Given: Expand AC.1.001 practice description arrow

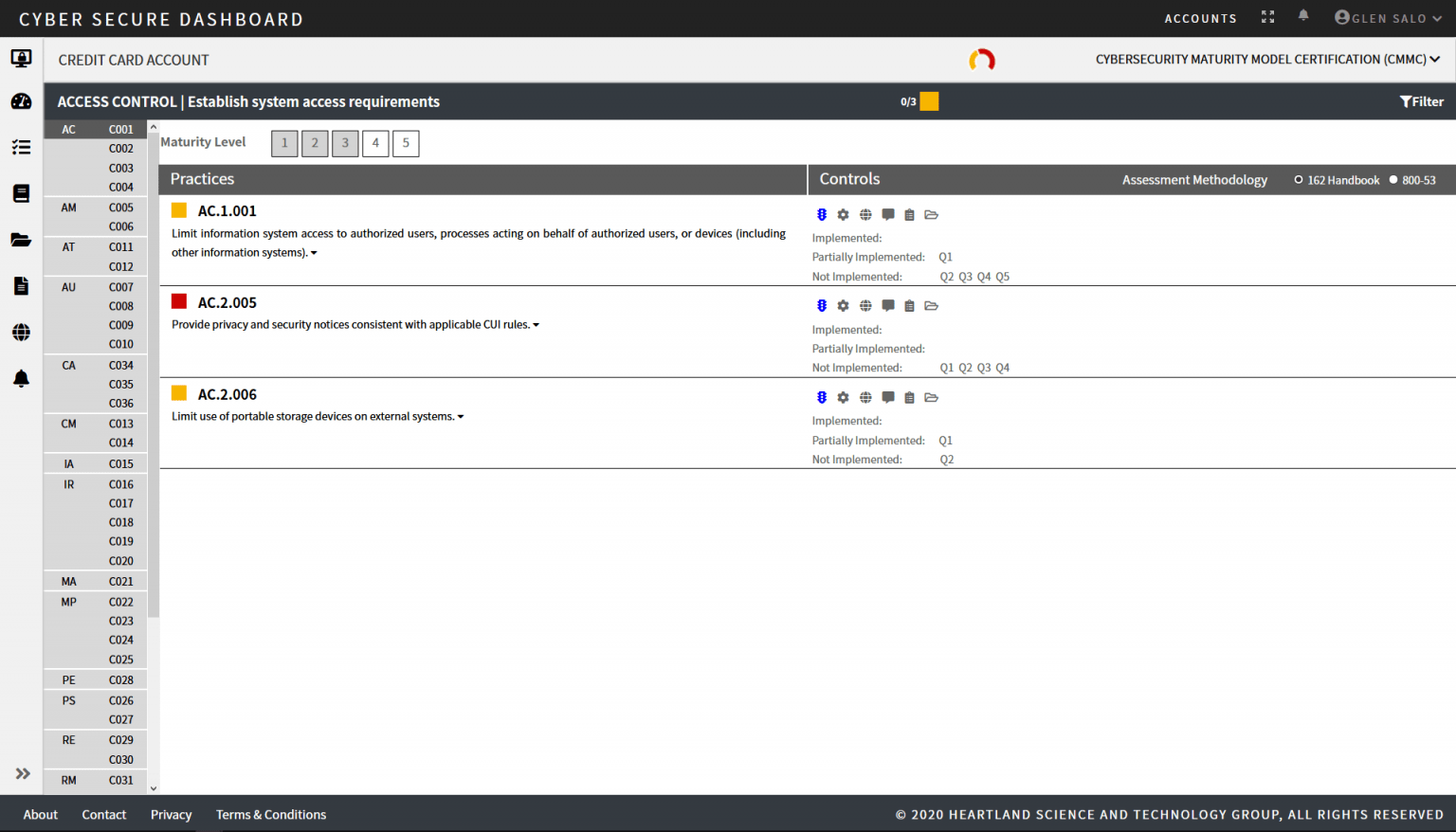Looking at the screenshot, I should [x=314, y=253].
